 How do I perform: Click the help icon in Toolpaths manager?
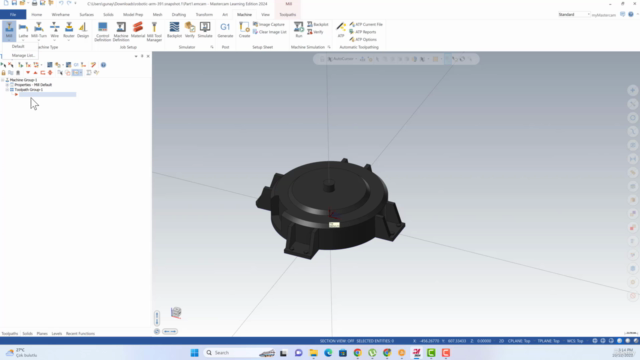coord(103,65)
